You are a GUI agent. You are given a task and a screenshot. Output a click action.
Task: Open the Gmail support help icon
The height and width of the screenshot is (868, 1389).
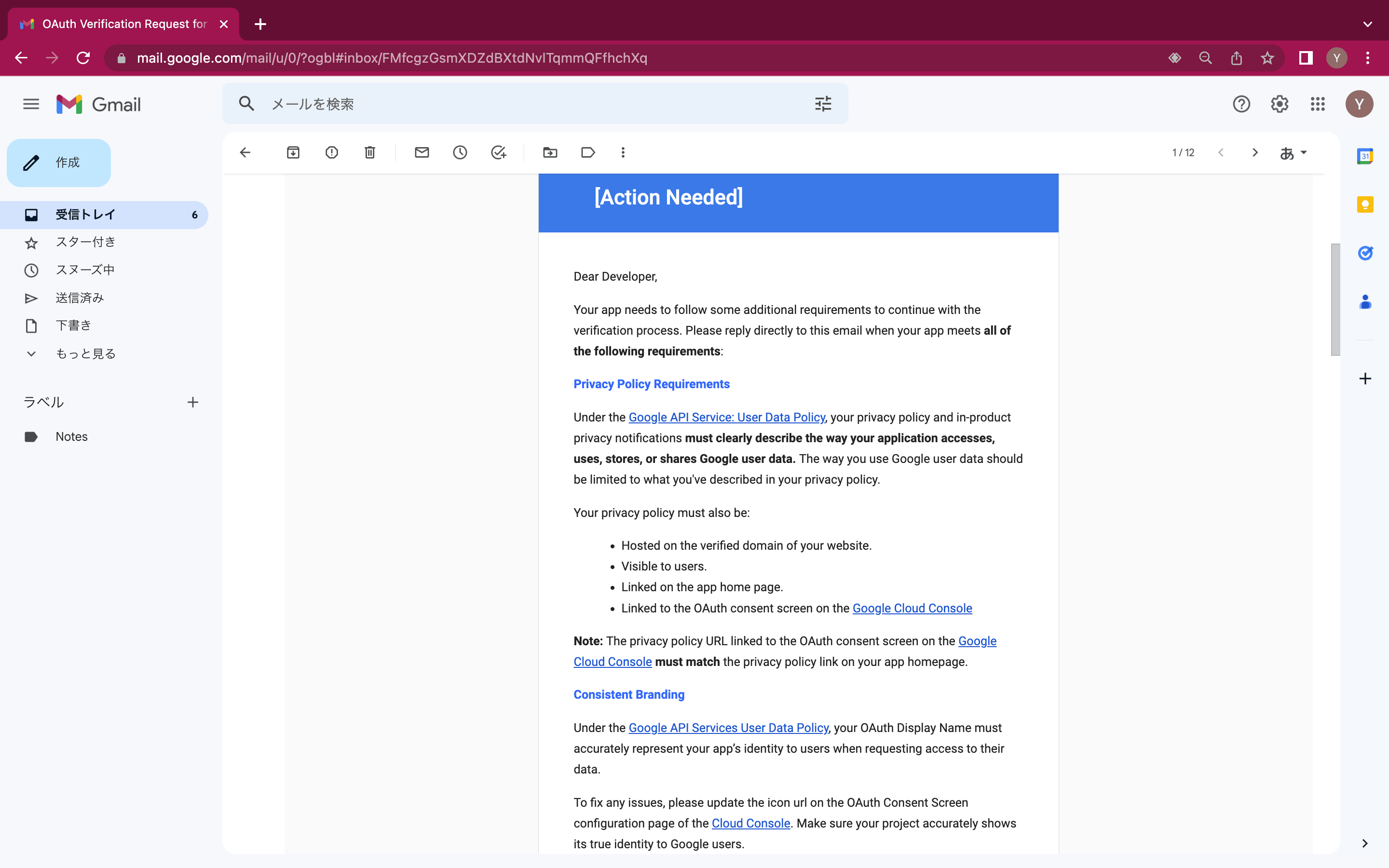(x=1241, y=104)
